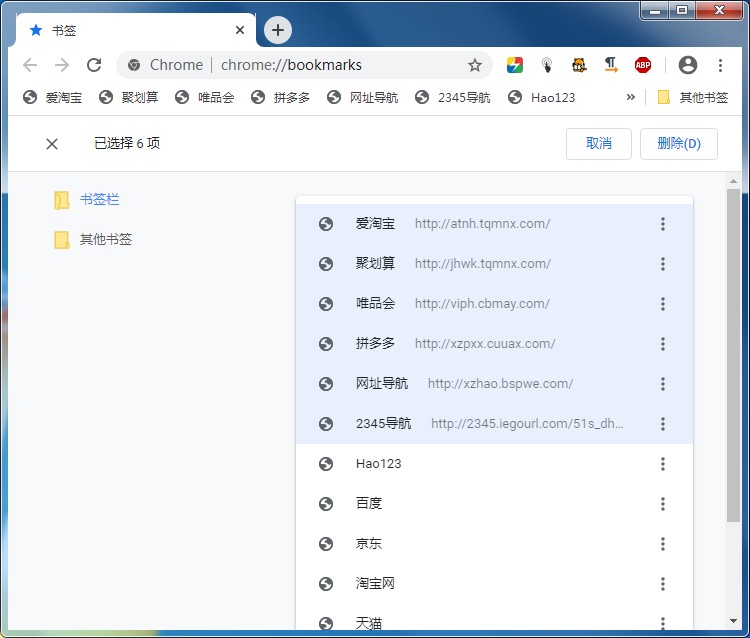Open 拼多多 from the bookmarks bar
Image resolution: width=750 pixels, height=638 pixels.
[x=280, y=98]
